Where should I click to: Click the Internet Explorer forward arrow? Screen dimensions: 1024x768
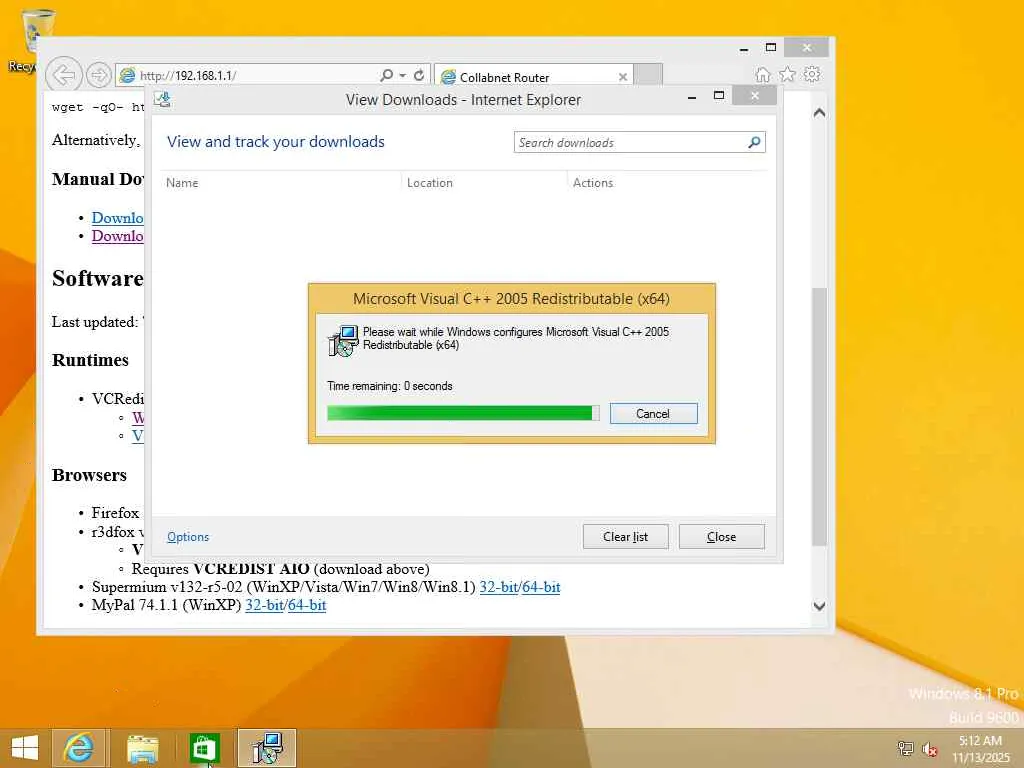point(98,75)
